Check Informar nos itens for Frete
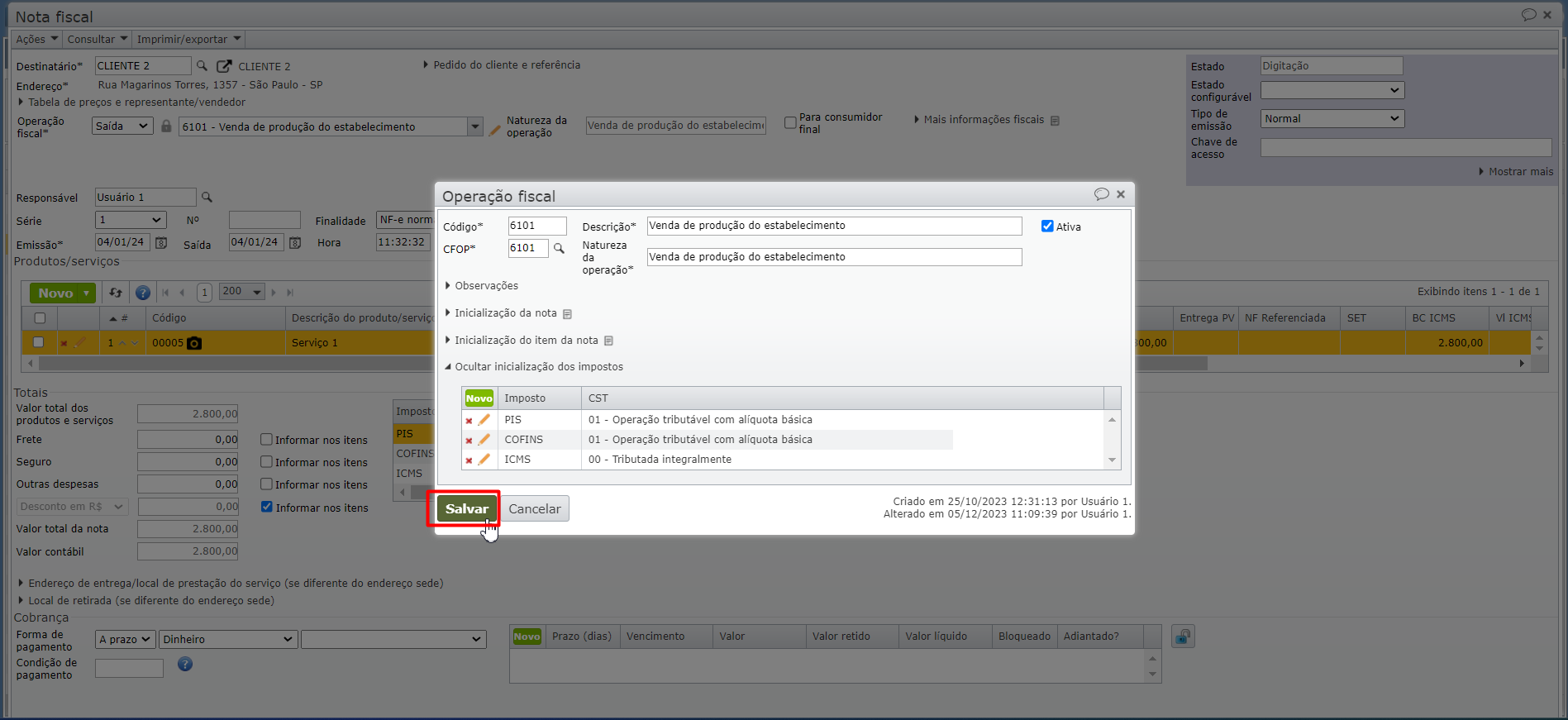The image size is (1568, 720). 266,440
